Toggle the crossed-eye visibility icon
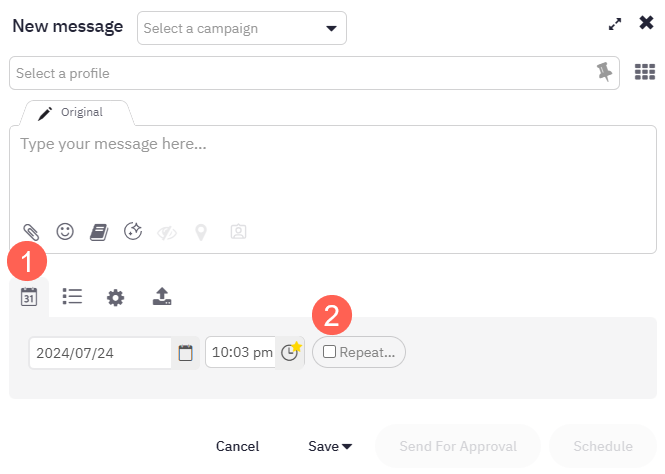Image resolution: width=665 pixels, height=474 pixels. coord(167,233)
